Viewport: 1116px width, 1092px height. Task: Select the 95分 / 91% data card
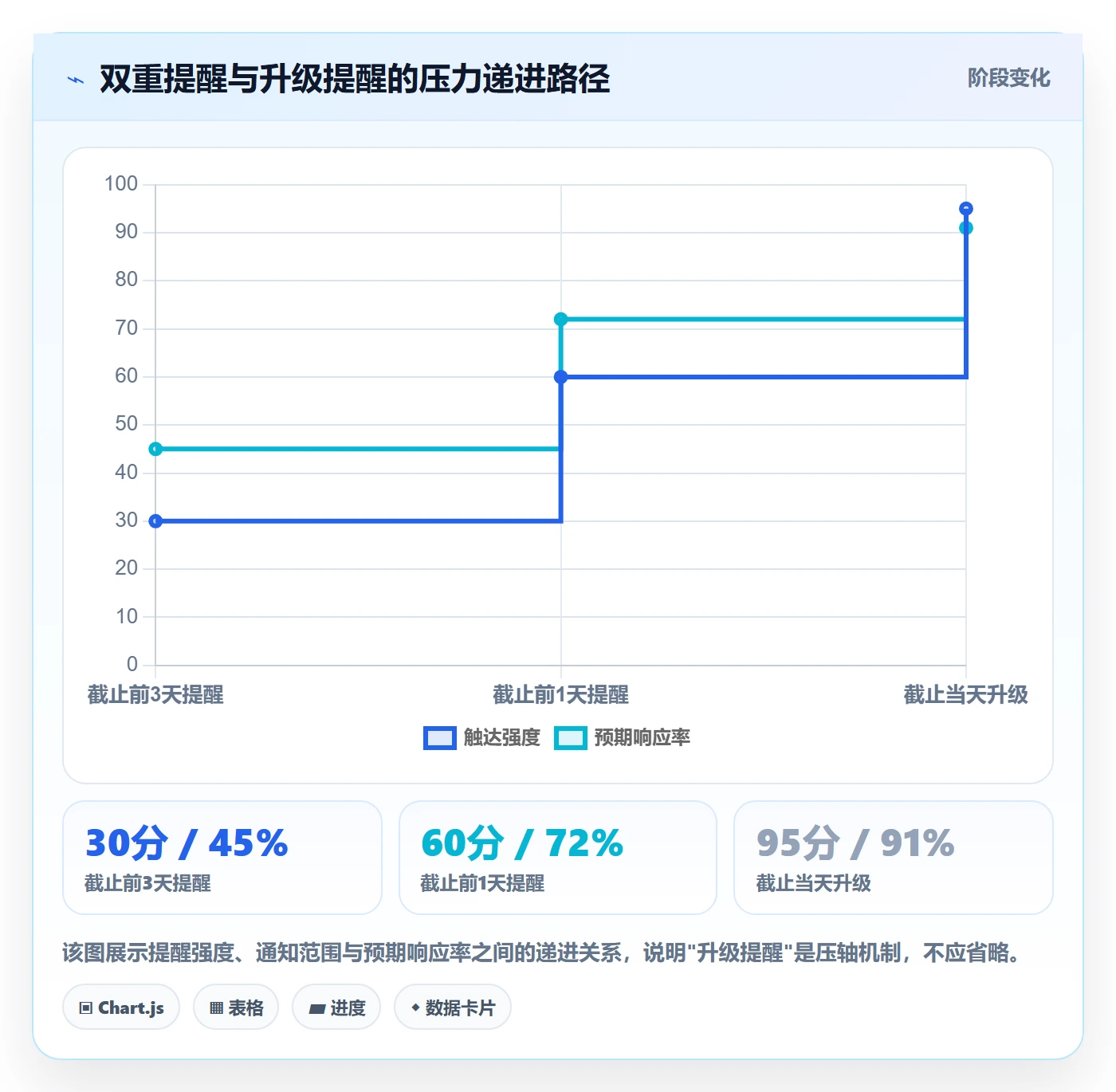tap(893, 858)
